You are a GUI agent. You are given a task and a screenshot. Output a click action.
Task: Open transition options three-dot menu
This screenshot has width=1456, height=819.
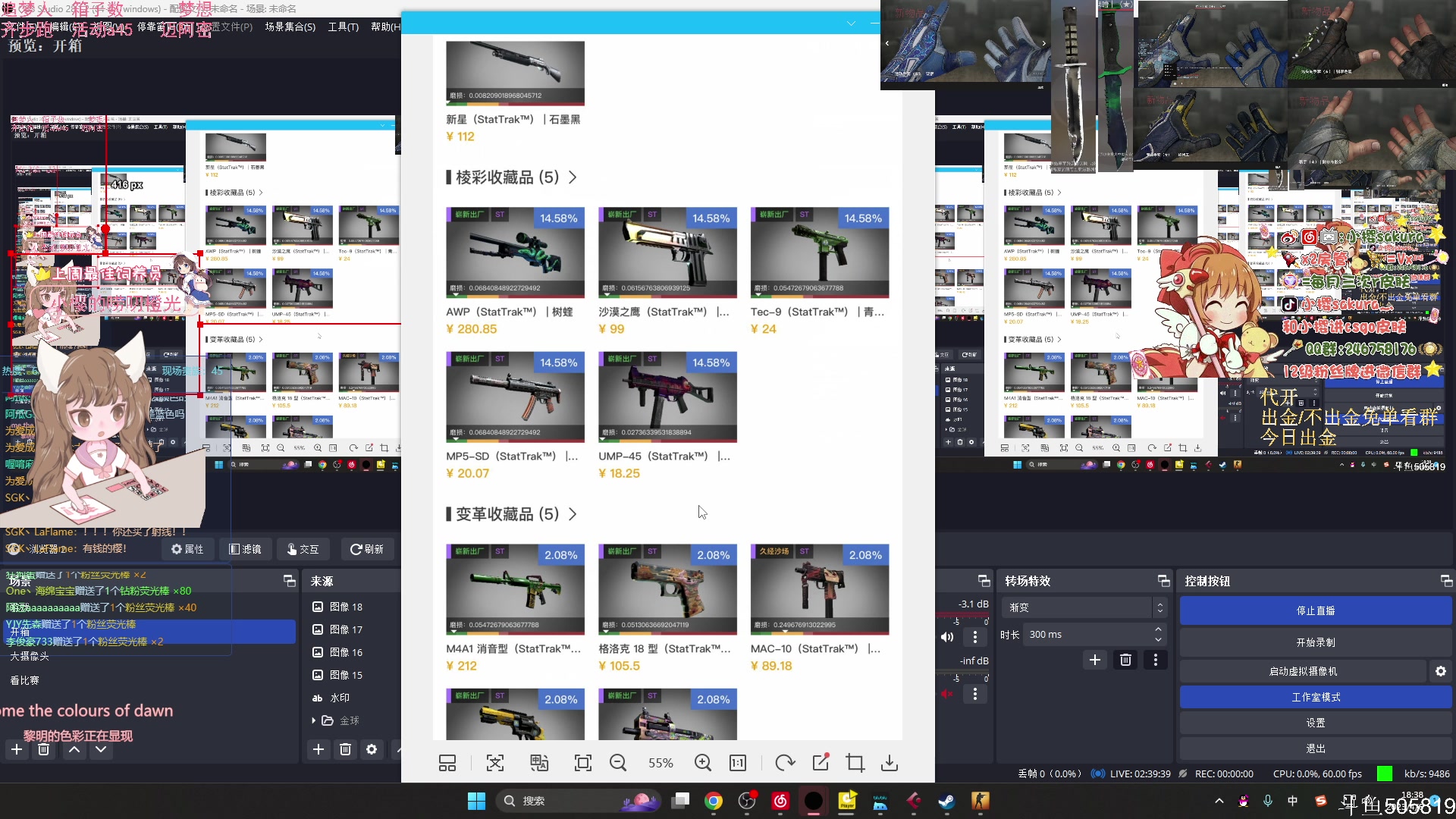pos(1156,660)
